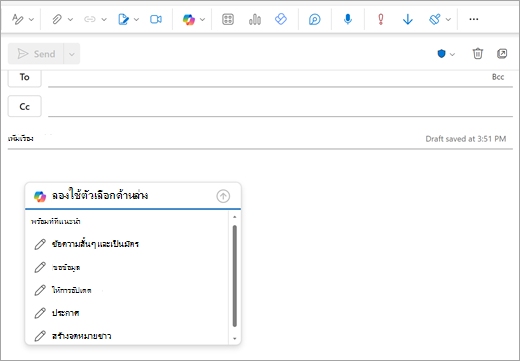Click the signature pen icon

(123, 19)
